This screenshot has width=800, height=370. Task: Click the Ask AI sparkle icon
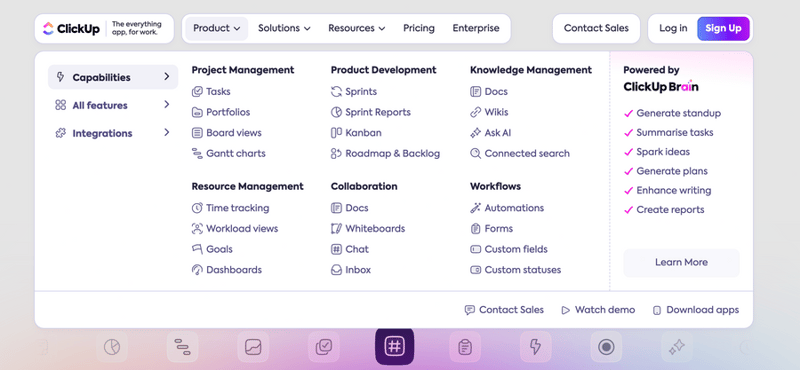(x=476, y=133)
